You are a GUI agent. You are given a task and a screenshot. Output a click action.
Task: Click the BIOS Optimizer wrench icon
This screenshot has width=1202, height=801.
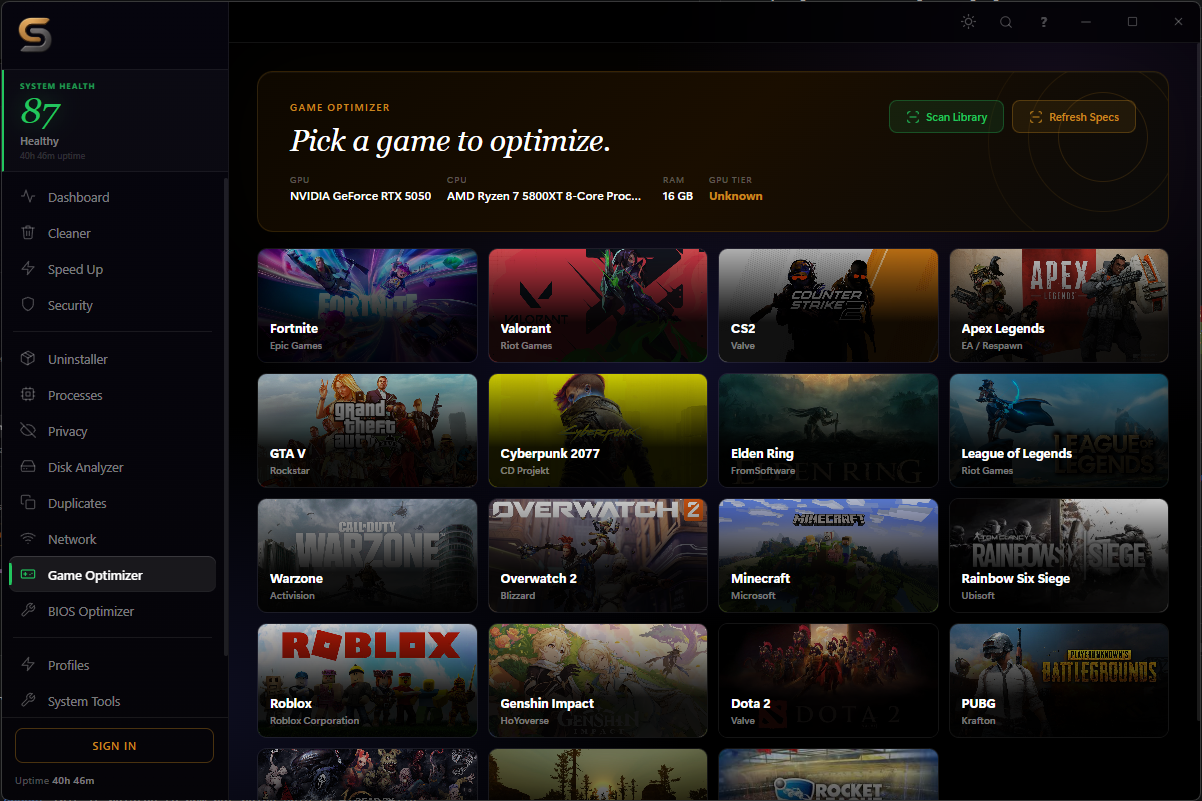(28, 611)
